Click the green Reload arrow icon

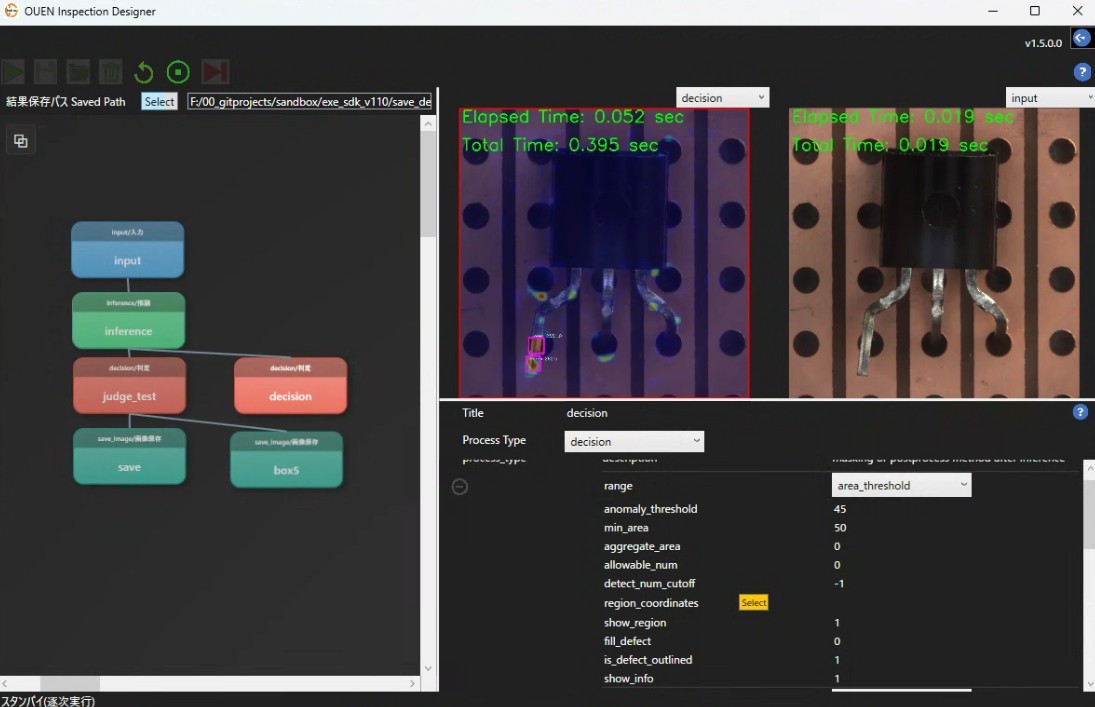tap(143, 72)
